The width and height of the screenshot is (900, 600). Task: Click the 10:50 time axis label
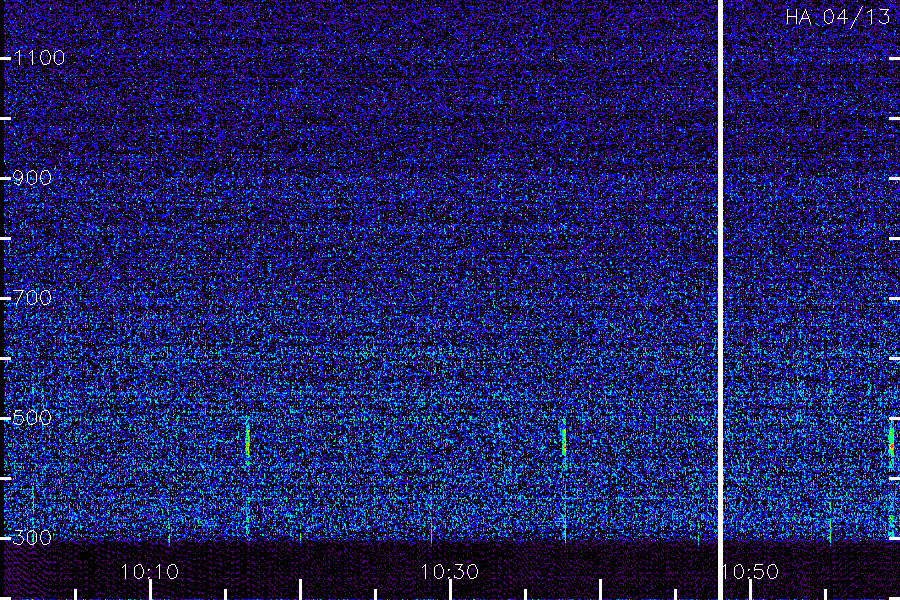[x=750, y=572]
